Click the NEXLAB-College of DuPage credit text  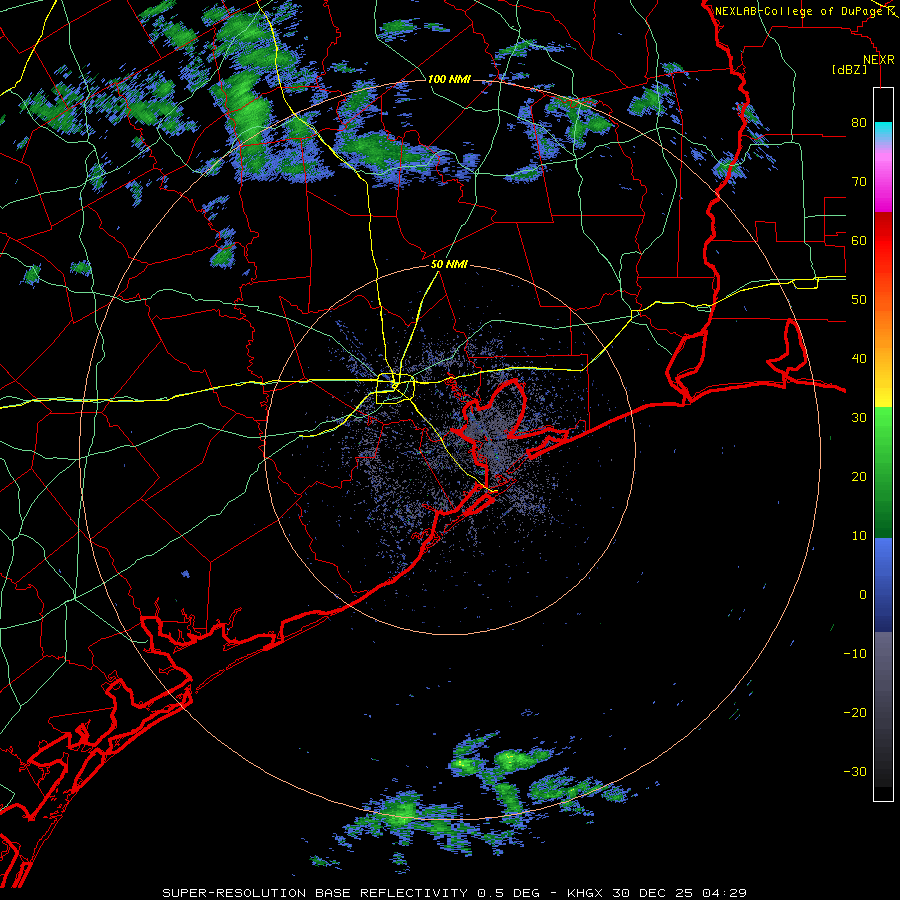tap(799, 11)
